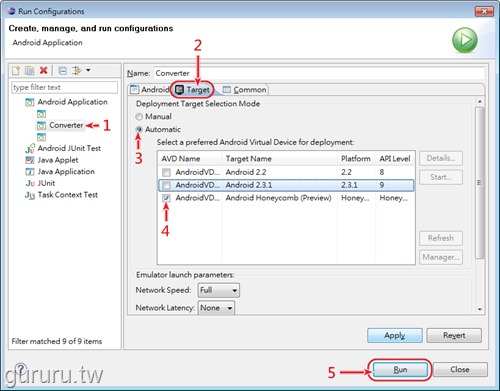Click the Android Application tree icon

[30, 102]
